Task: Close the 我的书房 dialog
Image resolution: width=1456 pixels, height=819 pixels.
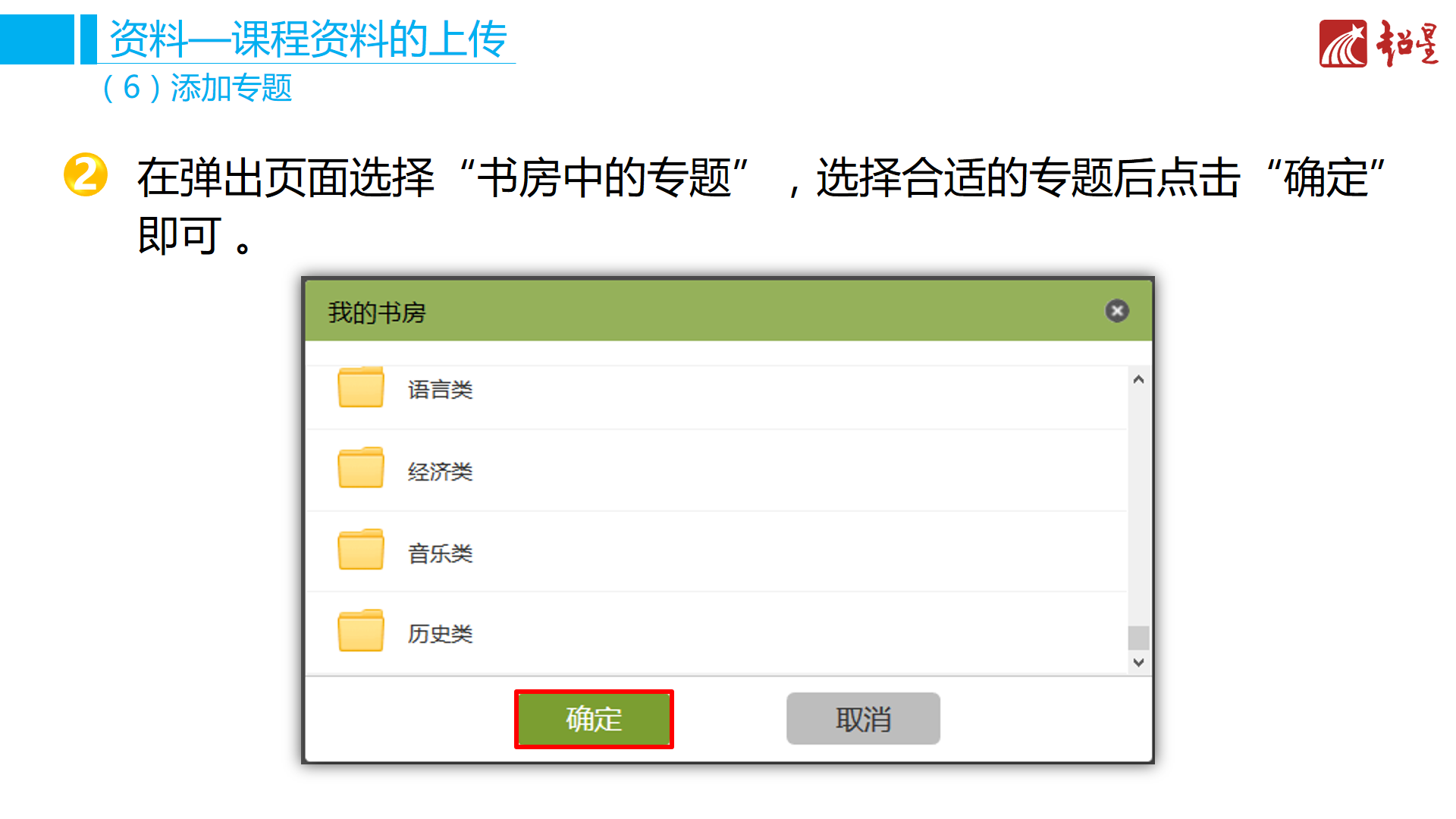Action: [1116, 311]
